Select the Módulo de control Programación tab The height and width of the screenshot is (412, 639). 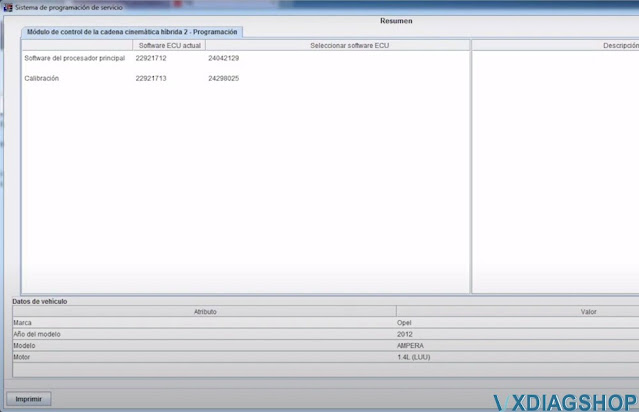tap(132, 32)
